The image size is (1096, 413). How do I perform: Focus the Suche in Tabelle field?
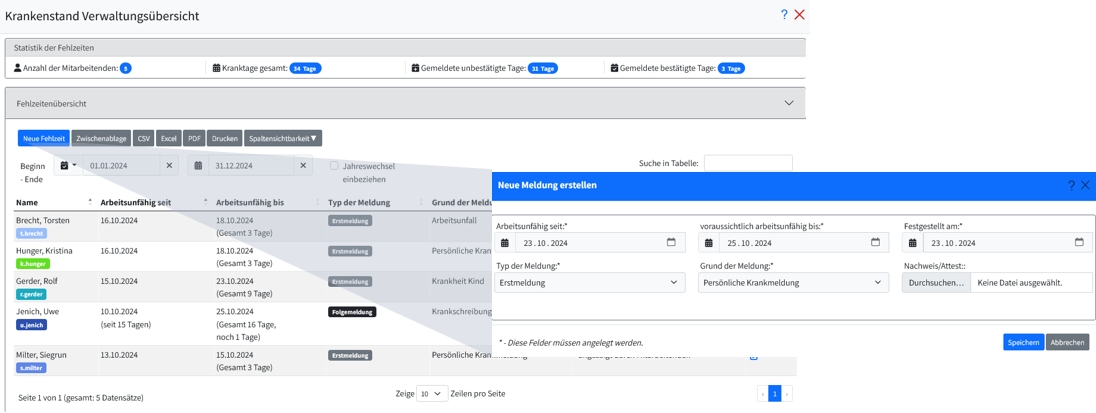tap(749, 164)
